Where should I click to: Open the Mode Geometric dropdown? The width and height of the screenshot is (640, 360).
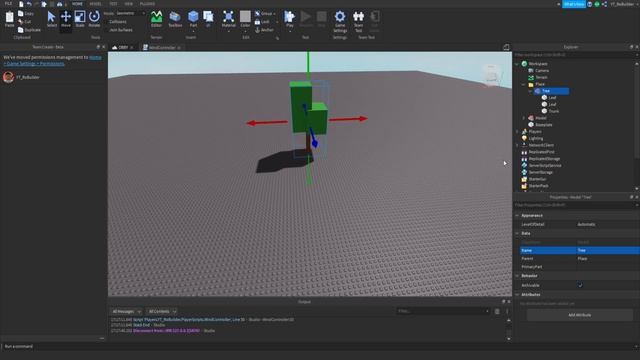tap(130, 13)
